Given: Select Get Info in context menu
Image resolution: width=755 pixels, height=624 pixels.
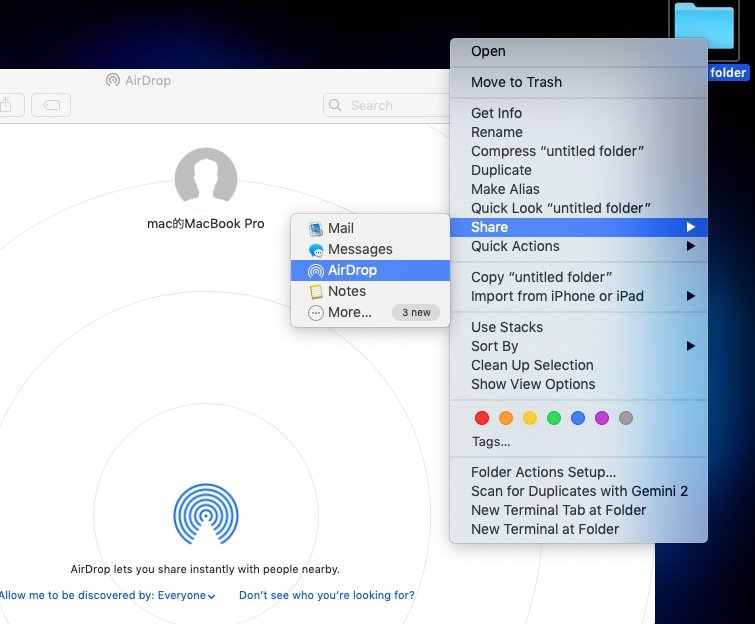Looking at the screenshot, I should (x=496, y=113).
